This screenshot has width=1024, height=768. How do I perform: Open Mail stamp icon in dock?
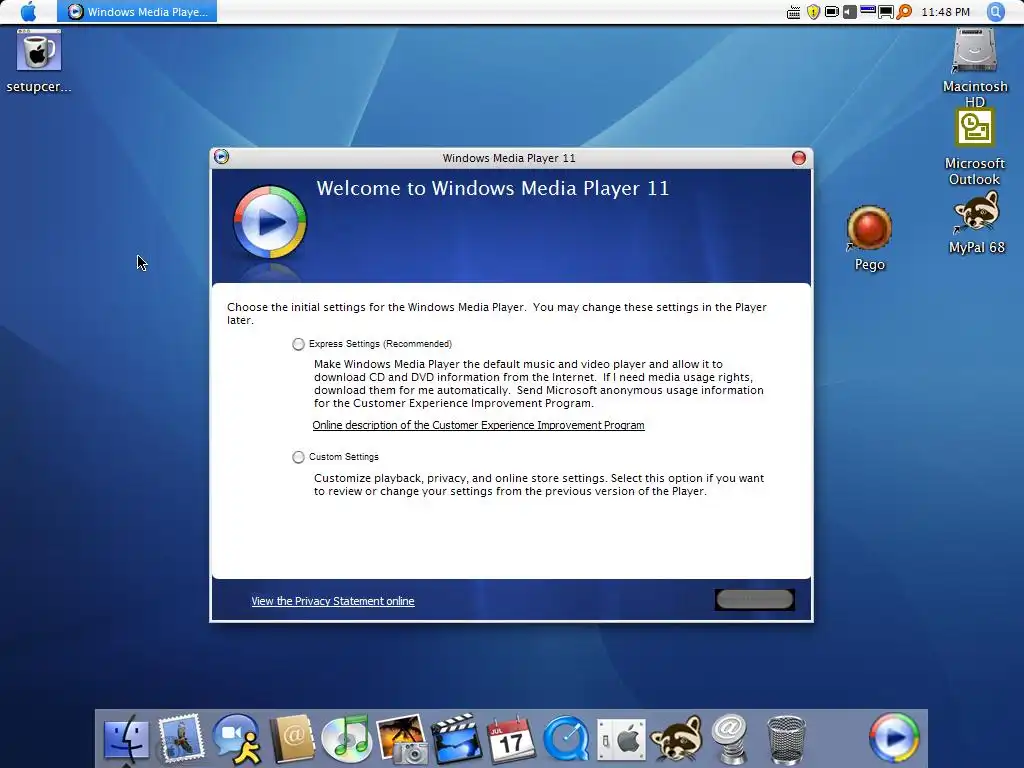(181, 739)
